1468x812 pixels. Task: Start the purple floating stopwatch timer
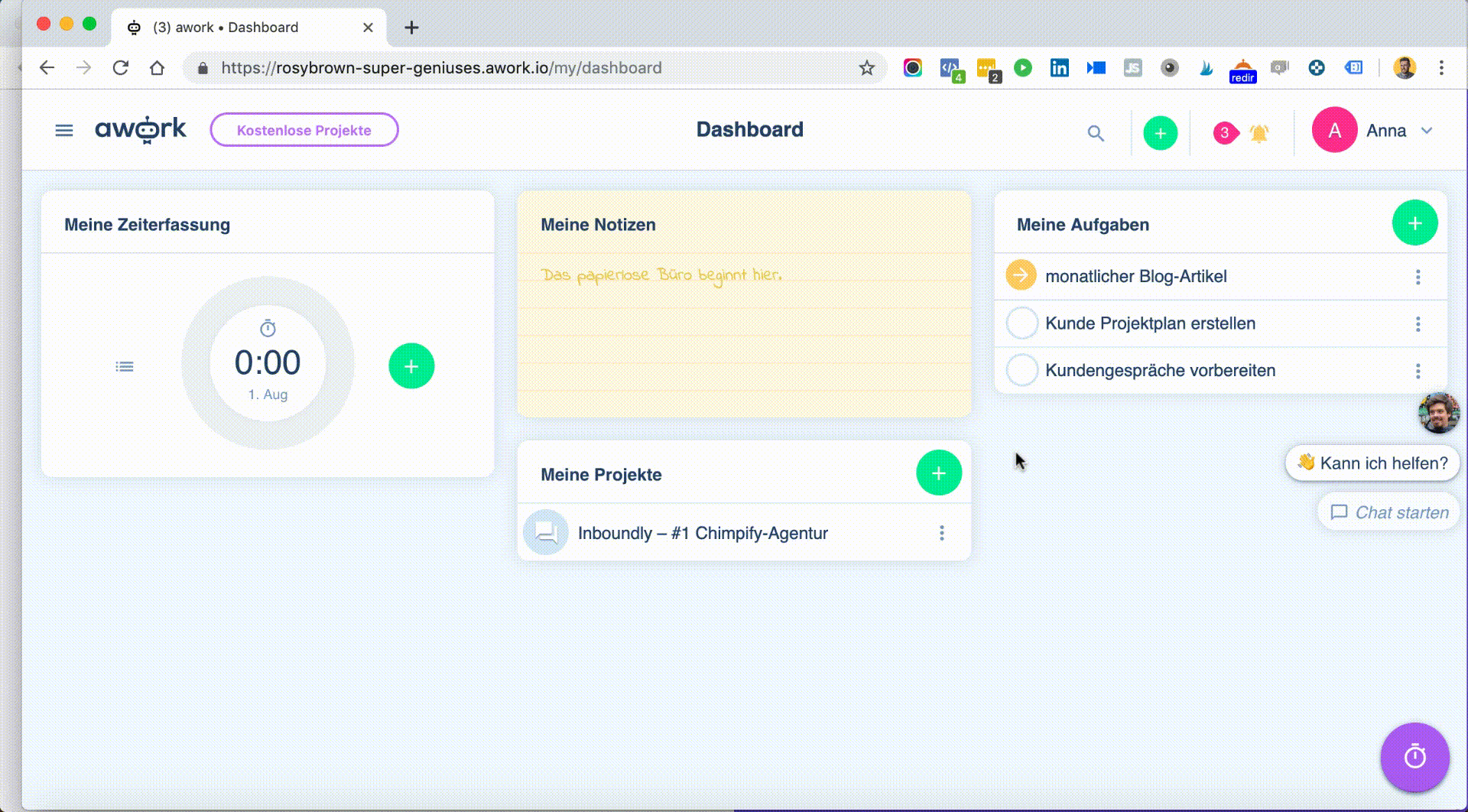[x=1414, y=757]
